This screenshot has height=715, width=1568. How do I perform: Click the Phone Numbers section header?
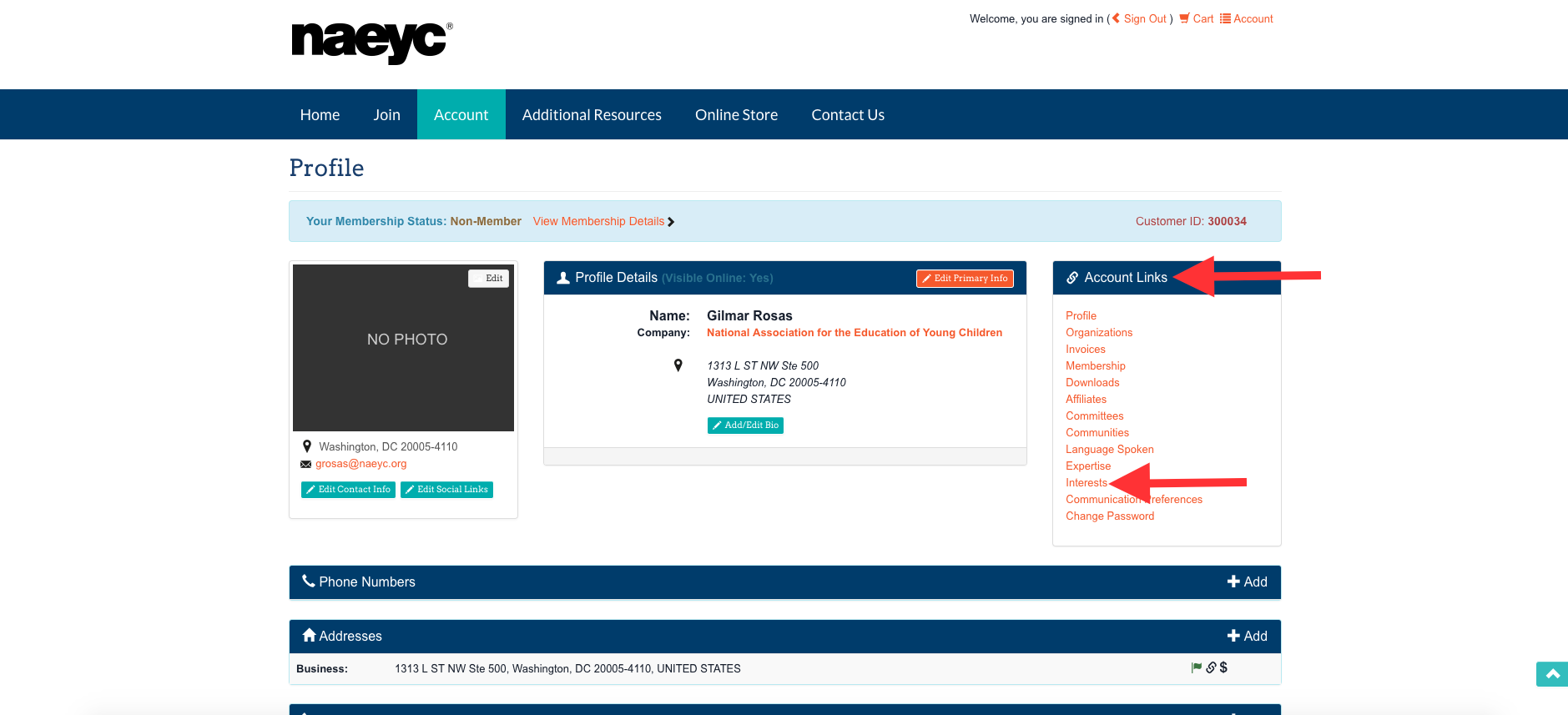tap(784, 582)
